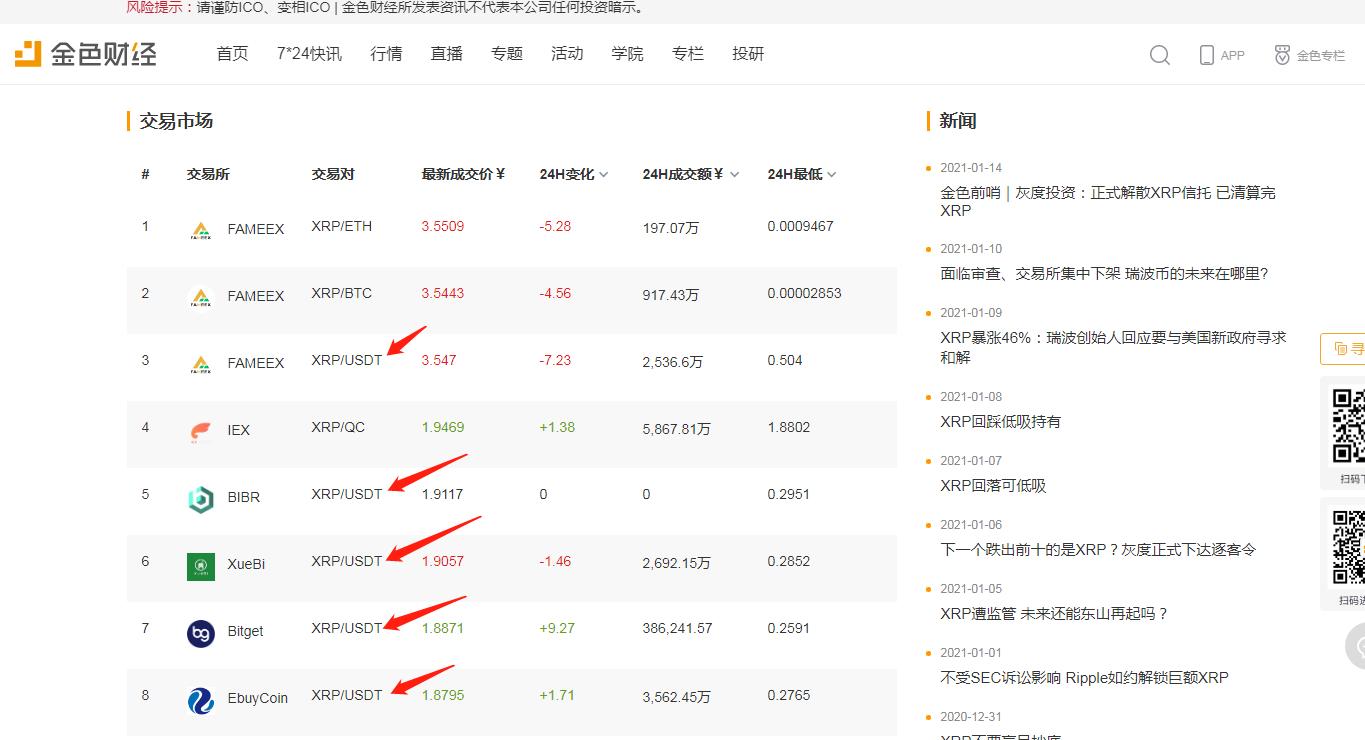Select the Bitget exchange icon

pyautogui.click(x=200, y=629)
